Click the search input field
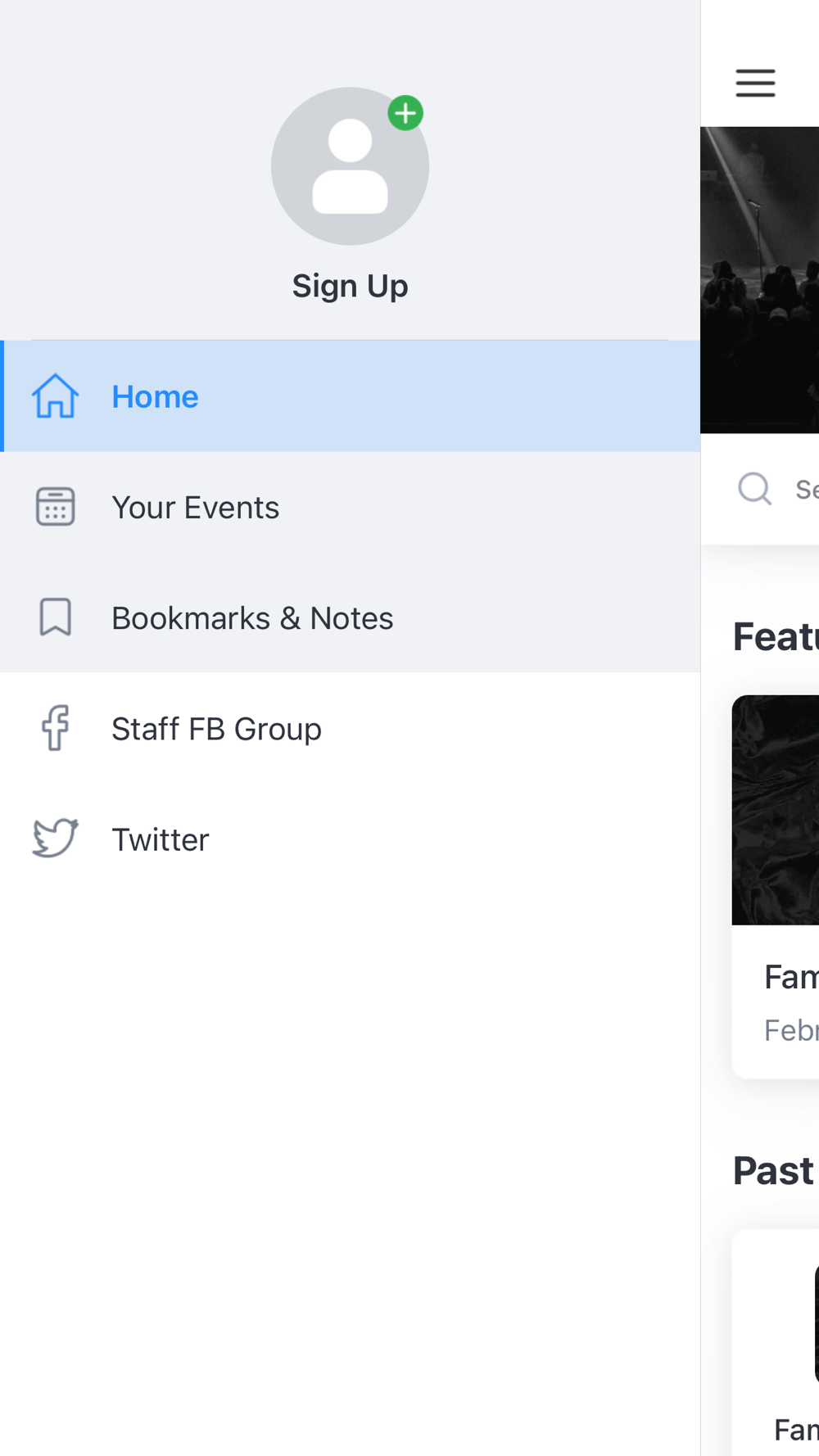 pyautogui.click(x=760, y=489)
